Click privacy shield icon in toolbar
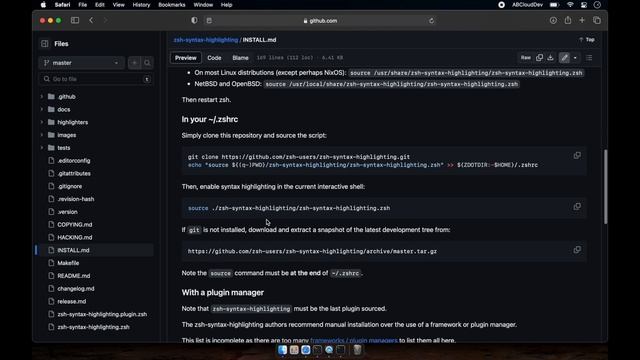640x360 pixels. (x=194, y=20)
